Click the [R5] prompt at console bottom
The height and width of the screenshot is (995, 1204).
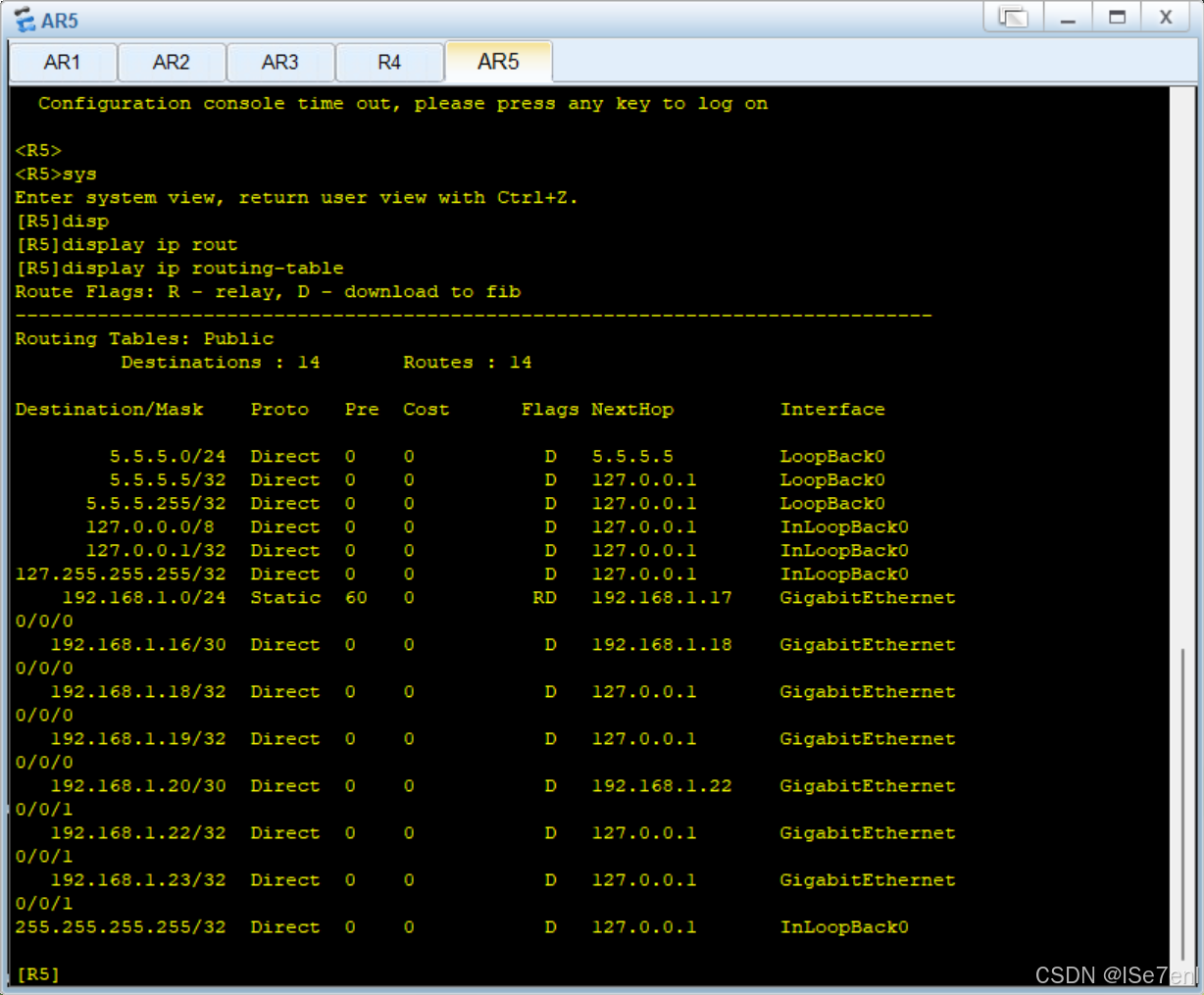38,974
